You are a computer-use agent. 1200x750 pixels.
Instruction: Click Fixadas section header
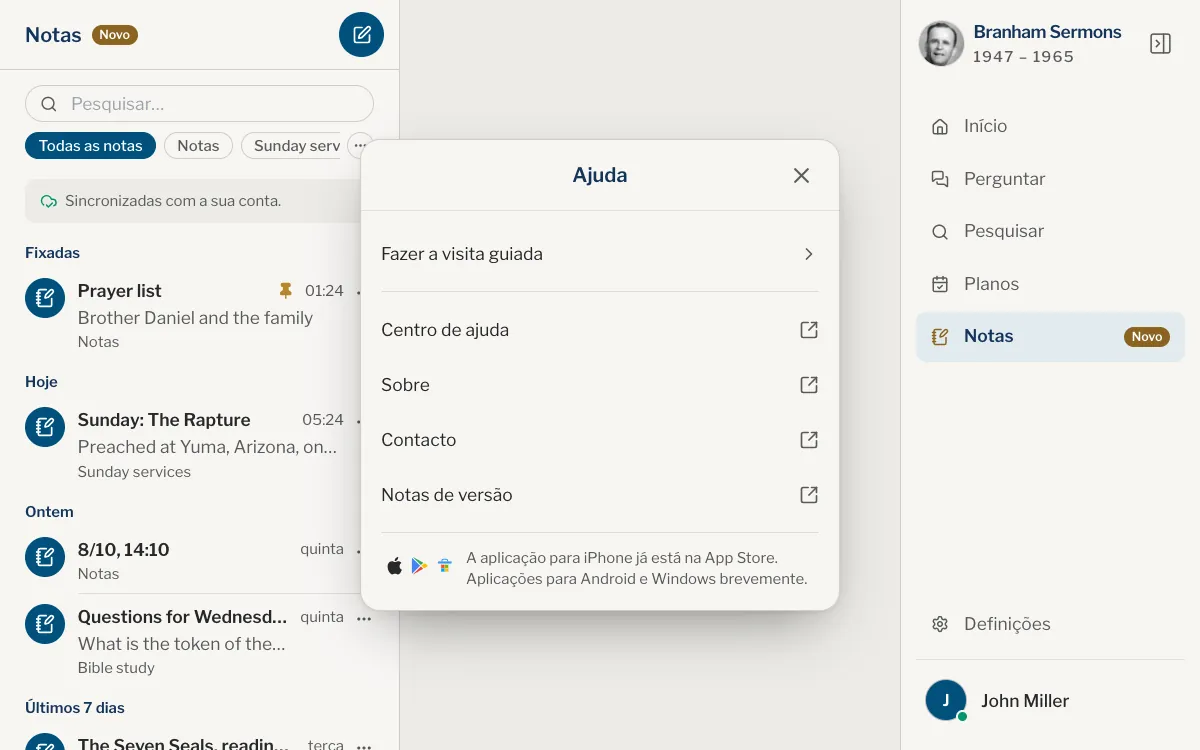click(52, 253)
